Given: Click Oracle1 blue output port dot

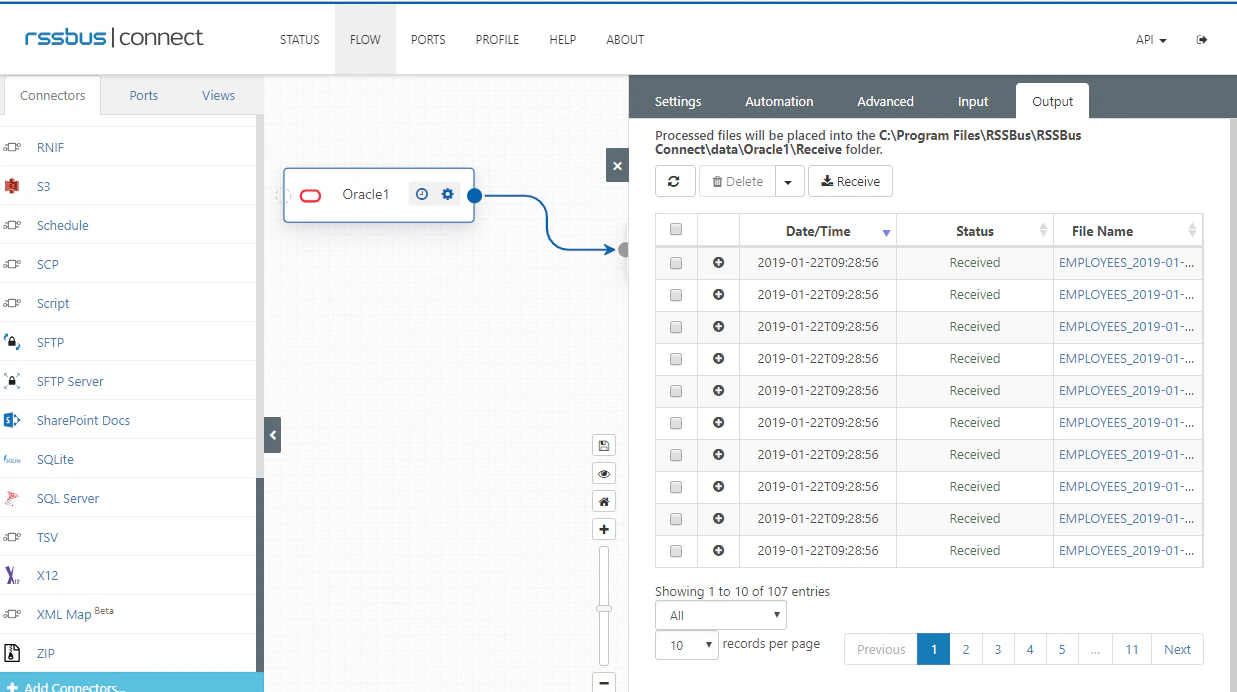Looking at the screenshot, I should coord(475,196).
